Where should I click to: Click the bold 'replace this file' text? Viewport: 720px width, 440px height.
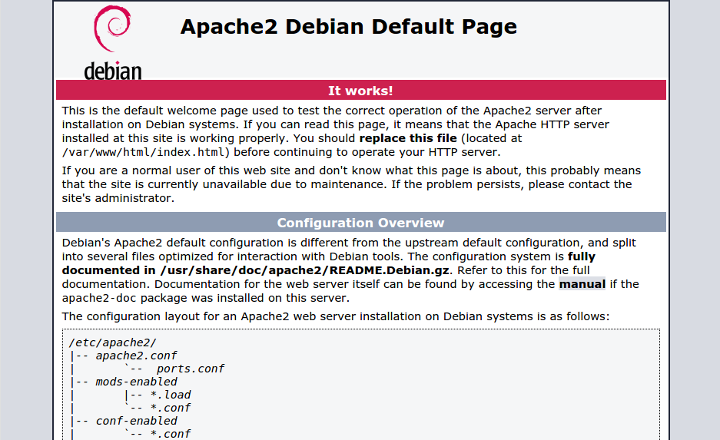(x=408, y=138)
